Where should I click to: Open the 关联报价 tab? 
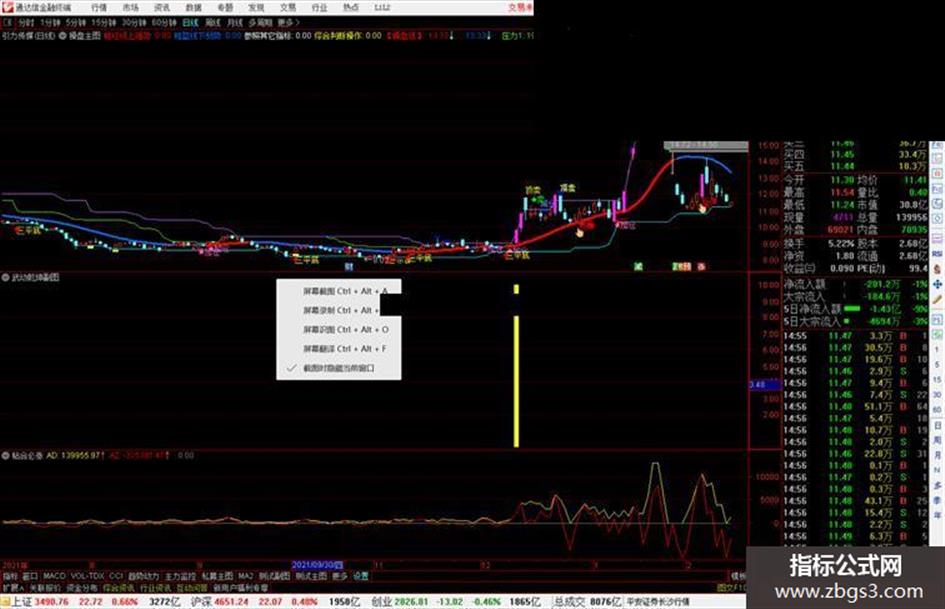click(45, 587)
